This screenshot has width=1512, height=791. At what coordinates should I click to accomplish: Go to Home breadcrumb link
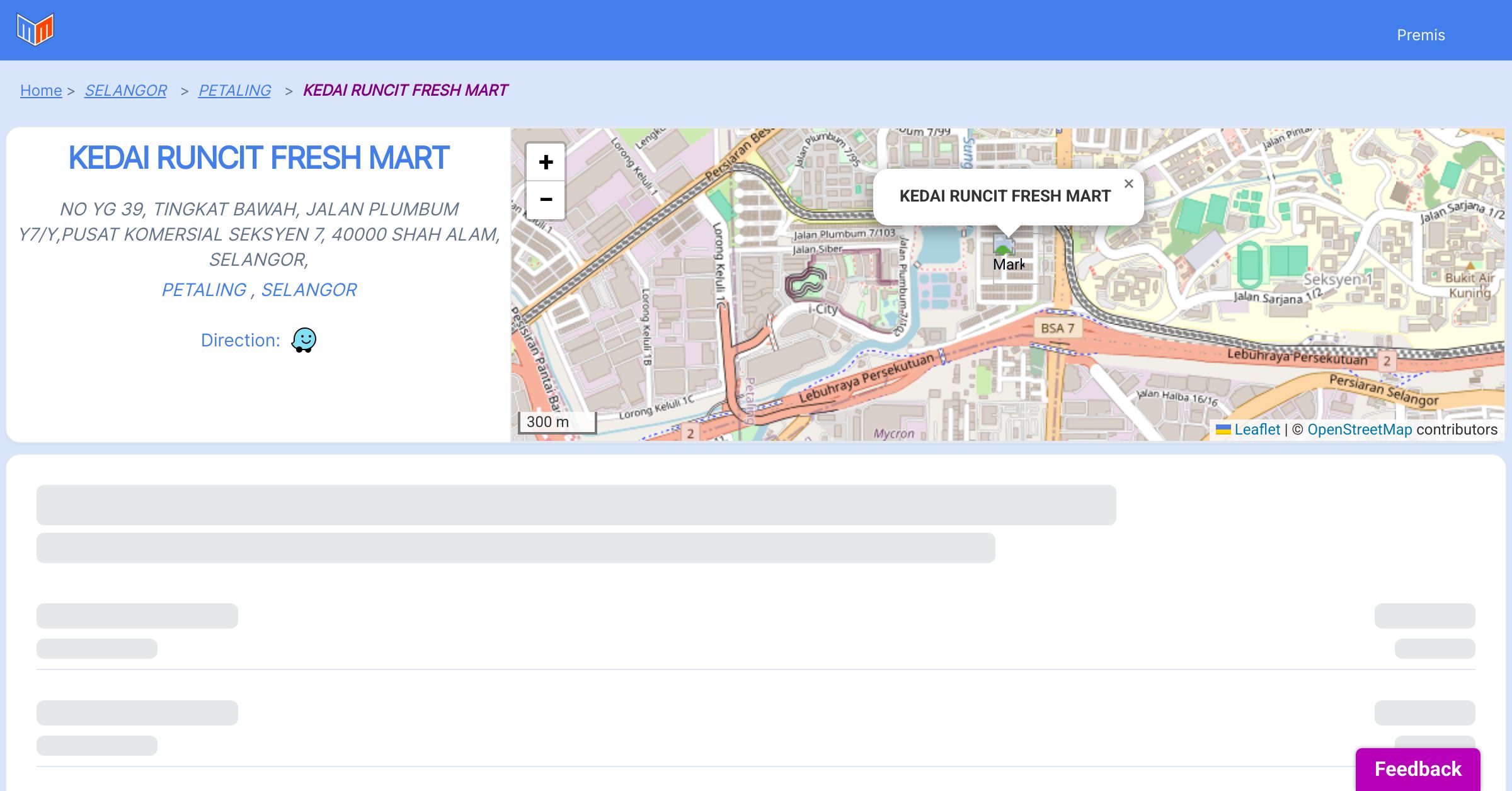coord(41,91)
